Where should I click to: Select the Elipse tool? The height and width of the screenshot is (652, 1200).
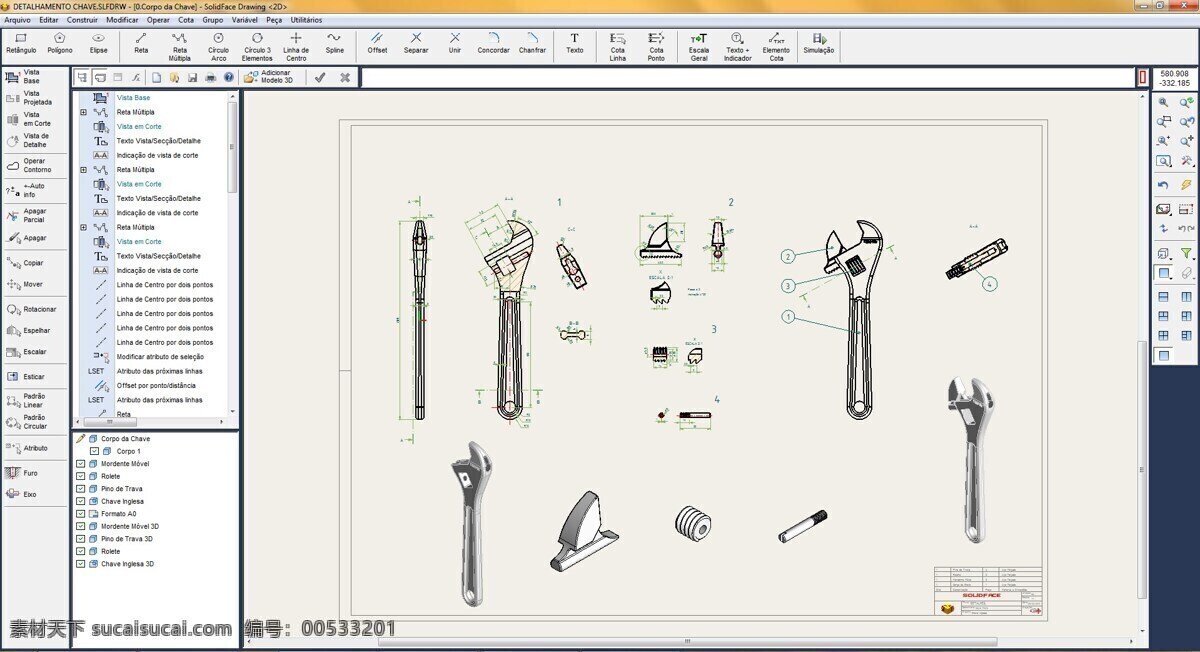(x=98, y=44)
